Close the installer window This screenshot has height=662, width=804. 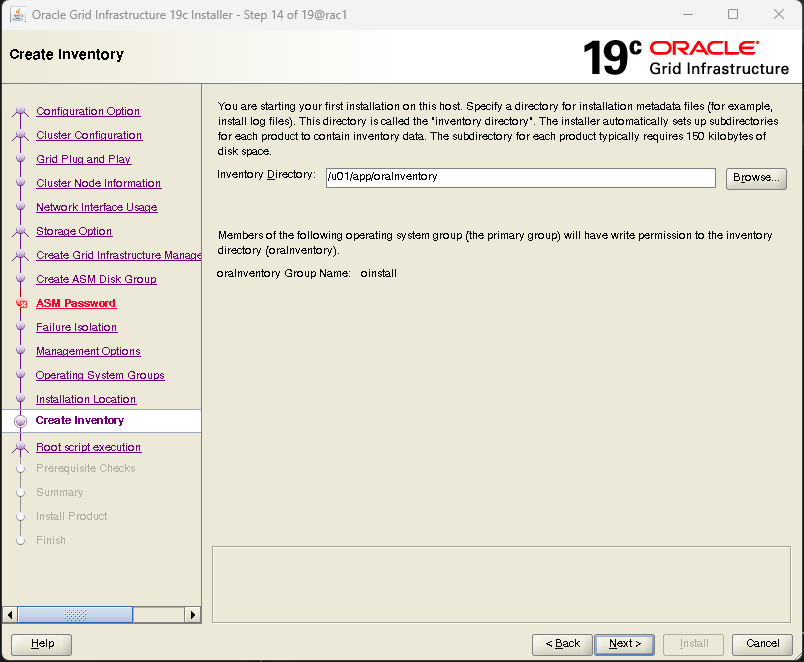(x=779, y=14)
